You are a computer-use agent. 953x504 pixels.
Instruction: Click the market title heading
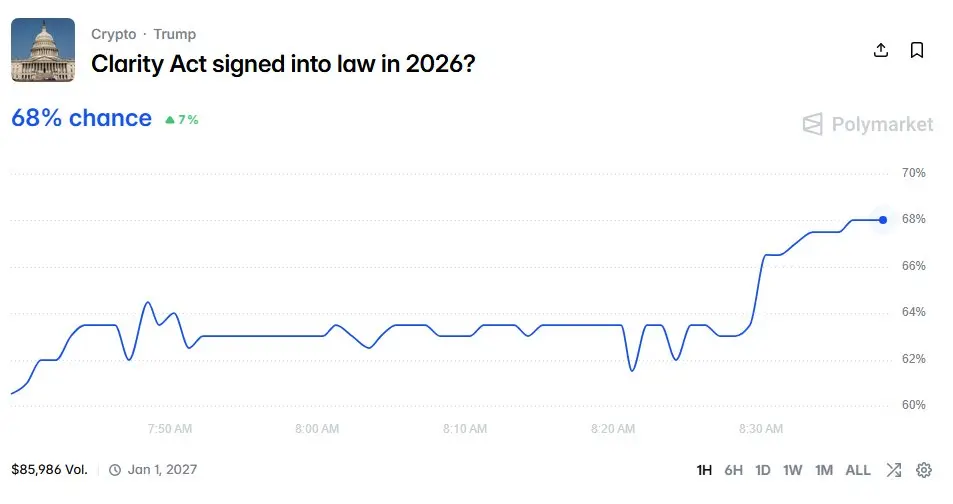pyautogui.click(x=283, y=64)
